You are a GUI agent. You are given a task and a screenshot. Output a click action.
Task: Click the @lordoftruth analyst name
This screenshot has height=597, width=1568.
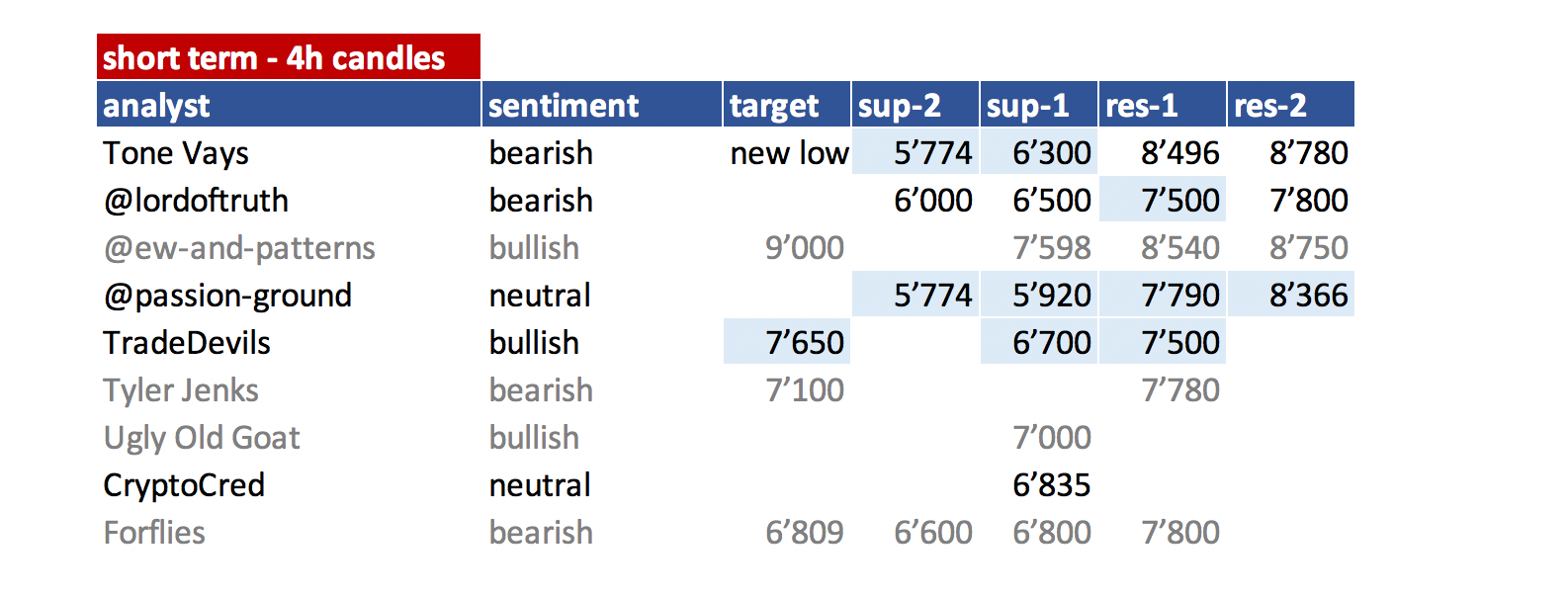point(196,201)
